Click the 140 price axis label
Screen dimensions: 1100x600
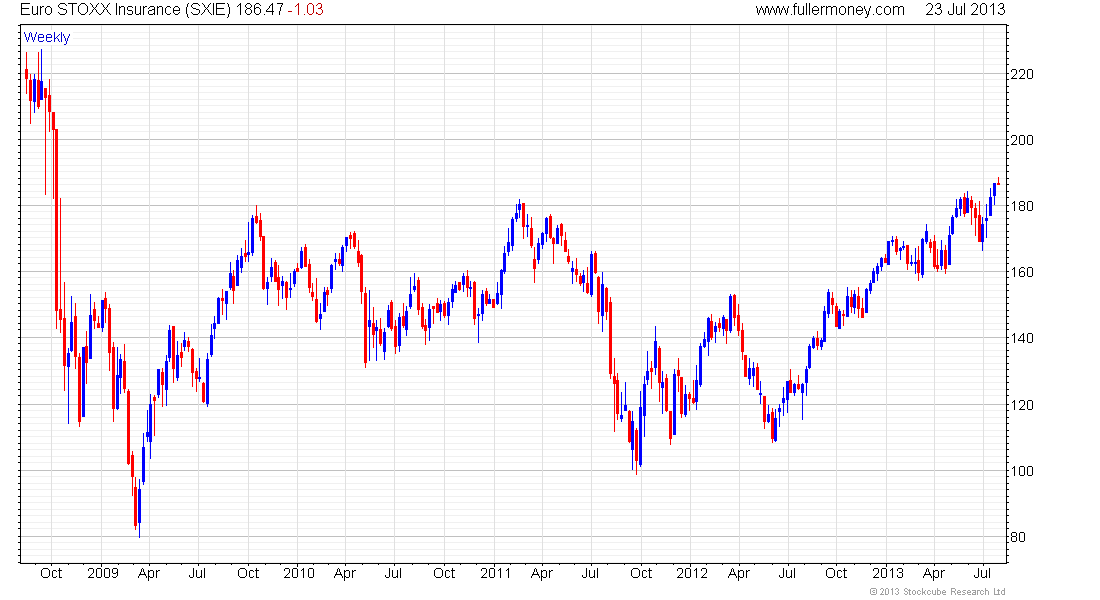(x=1022, y=338)
